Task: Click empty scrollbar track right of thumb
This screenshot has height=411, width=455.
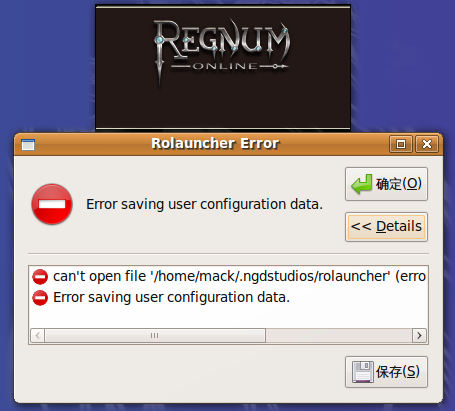Action: pos(339,335)
